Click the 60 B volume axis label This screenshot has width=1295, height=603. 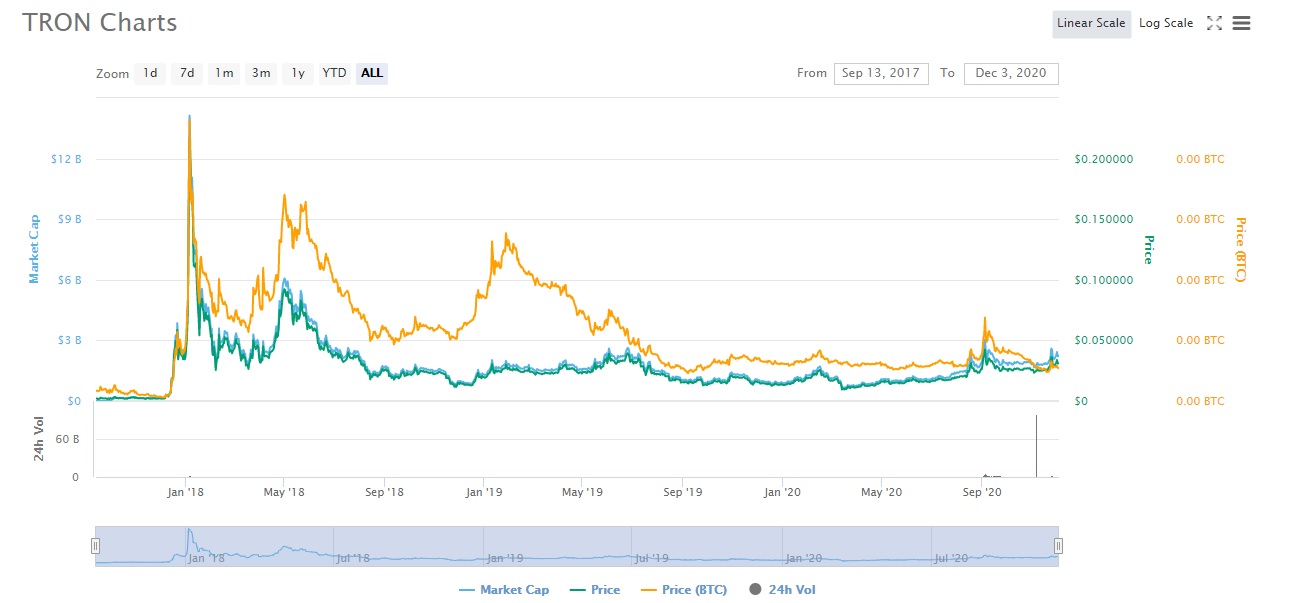tap(68, 439)
